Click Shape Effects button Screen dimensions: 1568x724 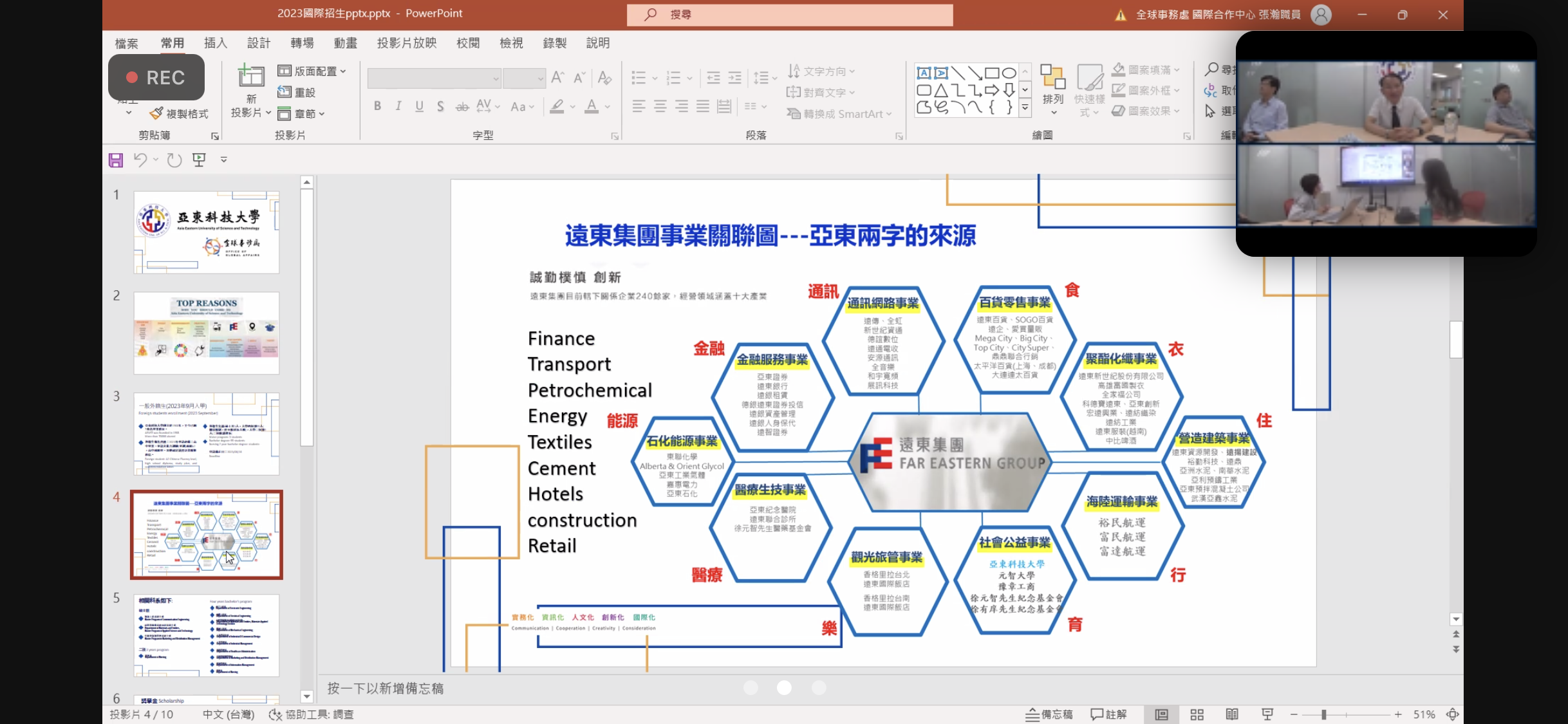click(1146, 111)
